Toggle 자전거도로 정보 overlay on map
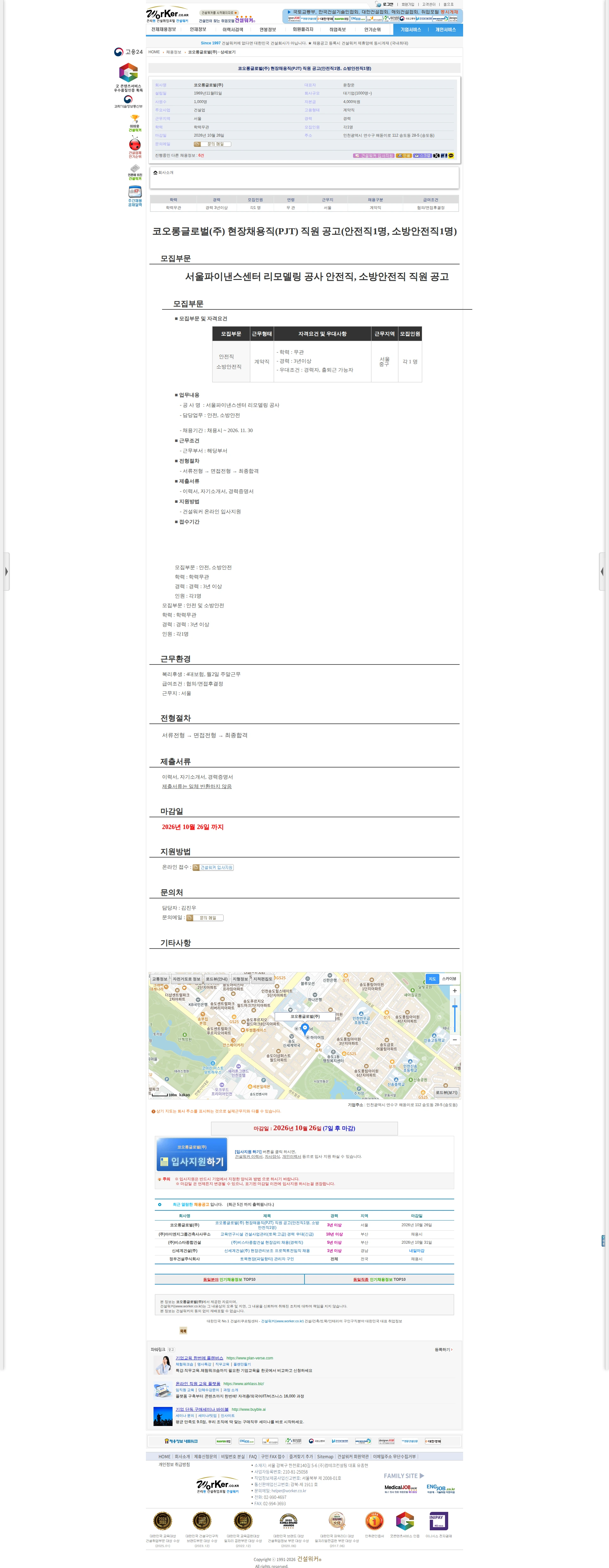The height and width of the screenshot is (1568, 609). (x=187, y=979)
